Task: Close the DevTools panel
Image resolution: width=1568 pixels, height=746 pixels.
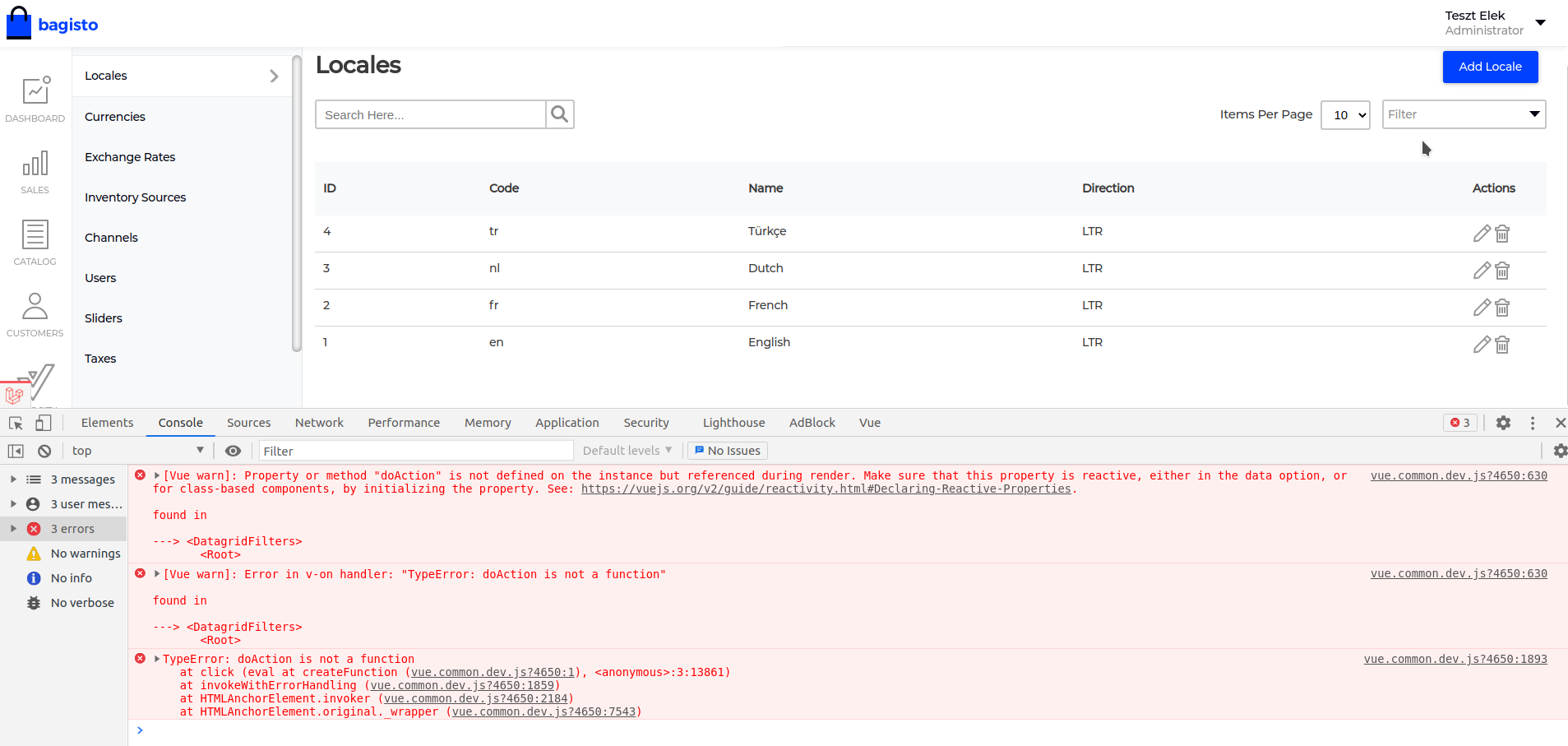Action: (1561, 423)
